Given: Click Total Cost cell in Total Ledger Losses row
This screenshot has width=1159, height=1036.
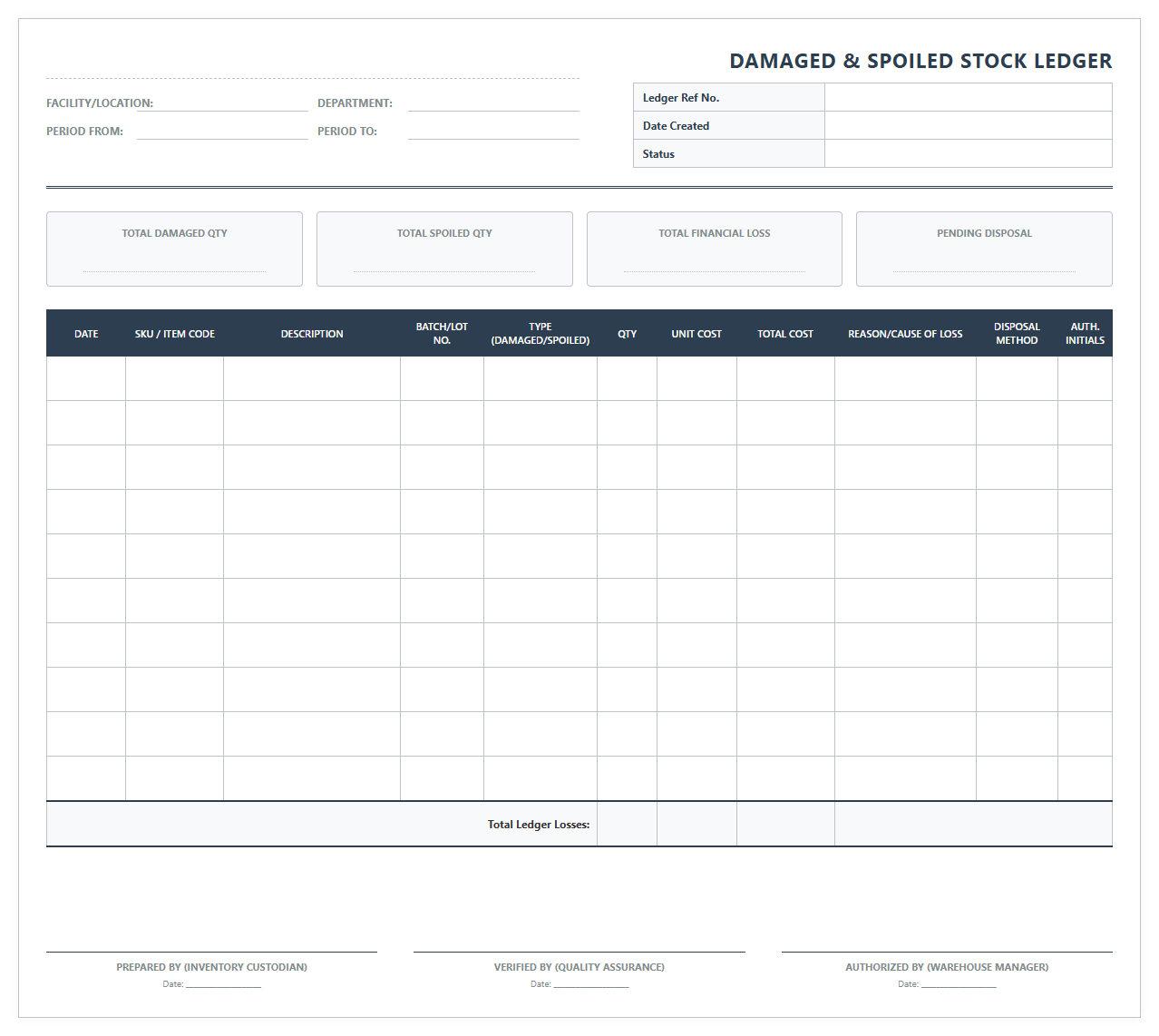Looking at the screenshot, I should pyautogui.click(x=785, y=825).
